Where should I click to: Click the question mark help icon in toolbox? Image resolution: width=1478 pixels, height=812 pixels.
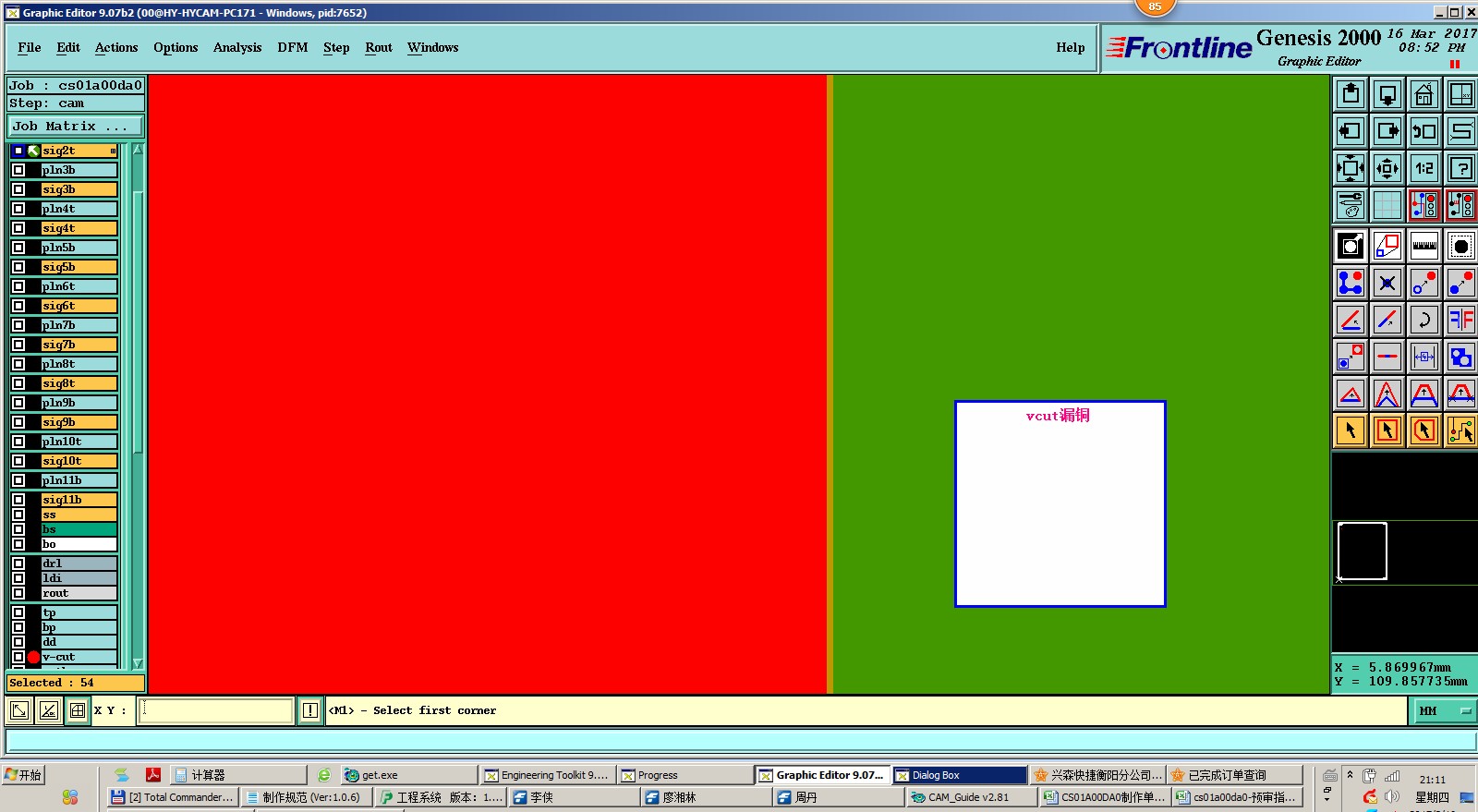pyautogui.click(x=1461, y=168)
